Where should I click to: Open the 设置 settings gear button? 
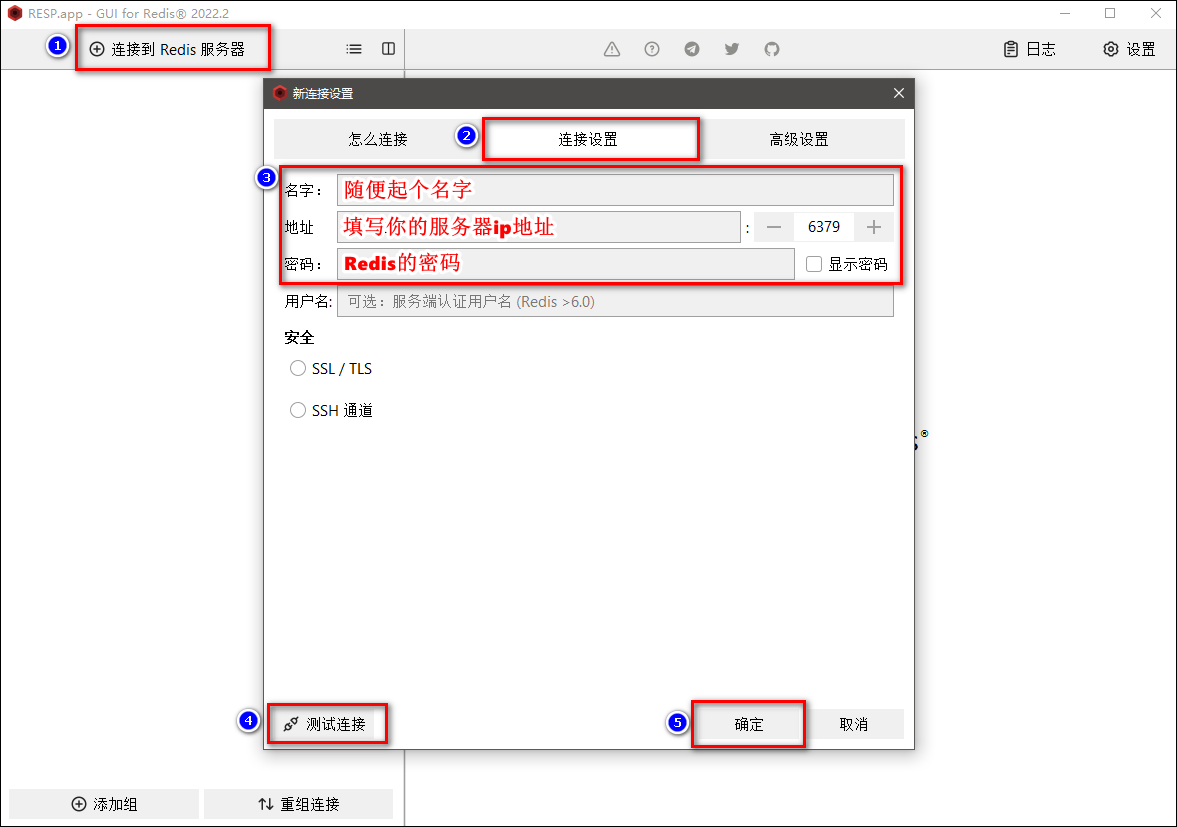[x=1129, y=50]
